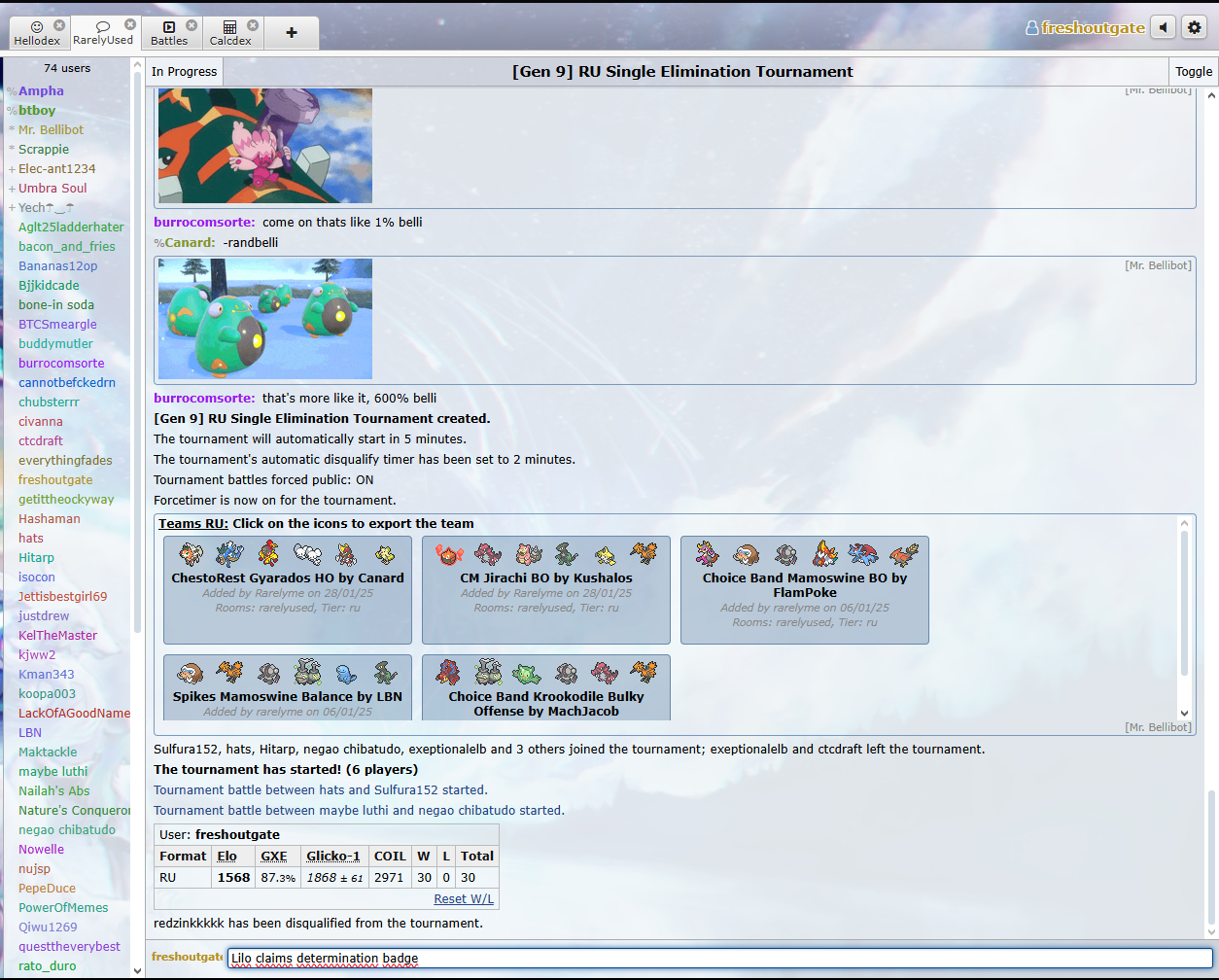Select user Ampha in the user list
Screen dimensions: 1219x980
pyautogui.click(x=42, y=90)
